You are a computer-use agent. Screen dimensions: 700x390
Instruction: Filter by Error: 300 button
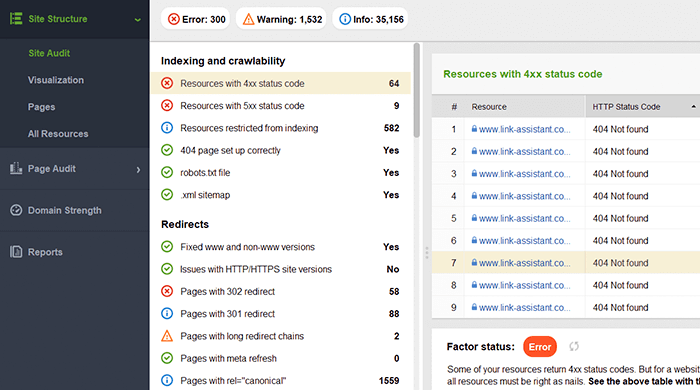pyautogui.click(x=196, y=19)
